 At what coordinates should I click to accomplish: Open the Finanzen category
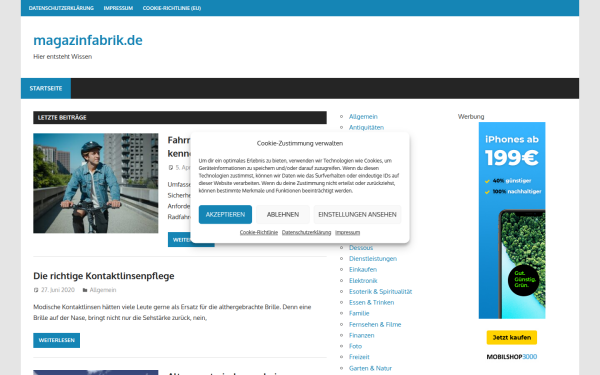362,335
